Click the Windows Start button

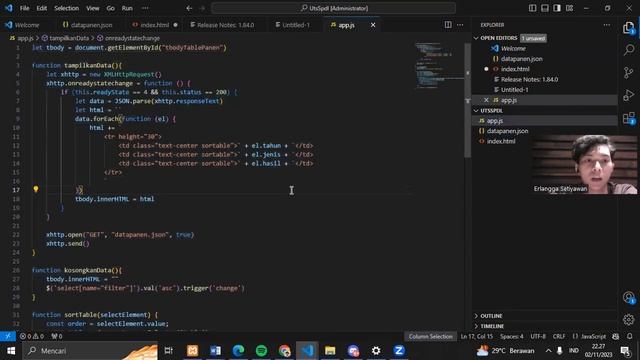[x=11, y=351]
